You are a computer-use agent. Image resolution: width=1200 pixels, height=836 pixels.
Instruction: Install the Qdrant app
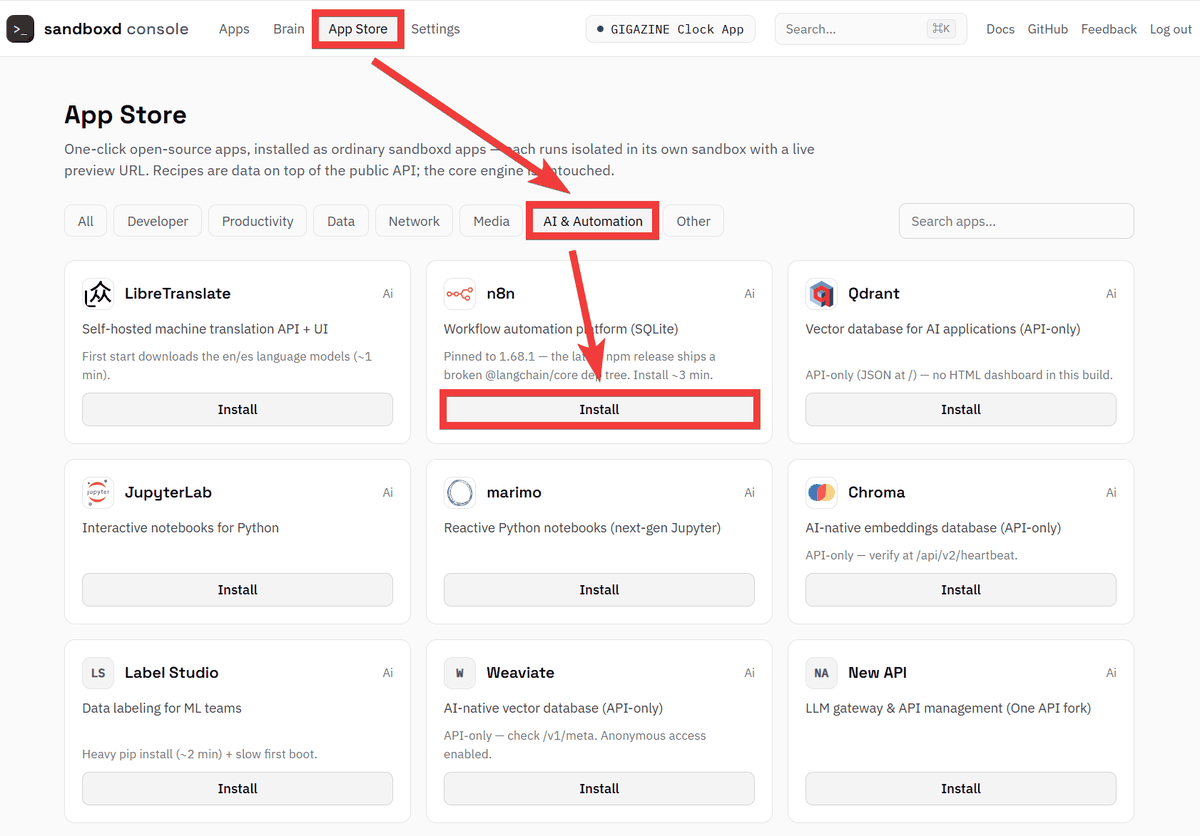961,409
